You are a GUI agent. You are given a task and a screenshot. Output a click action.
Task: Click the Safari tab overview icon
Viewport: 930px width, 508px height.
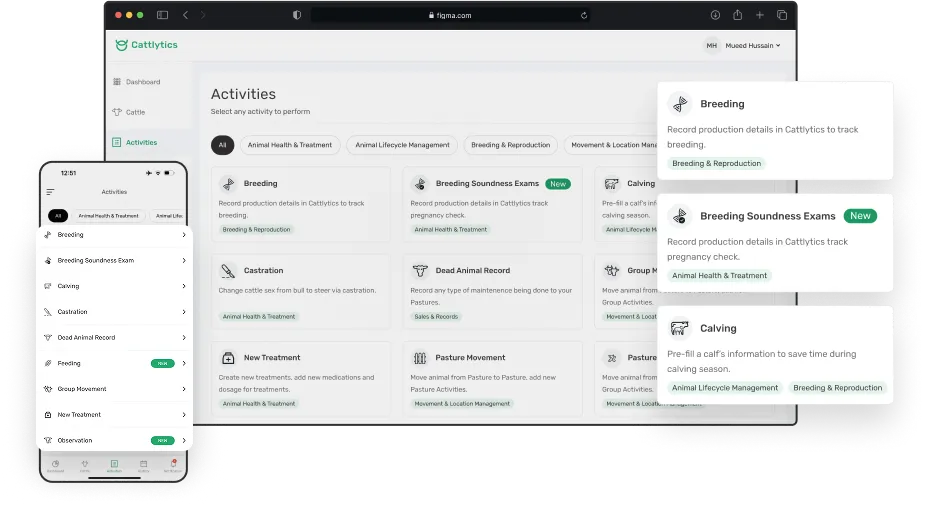pos(782,15)
